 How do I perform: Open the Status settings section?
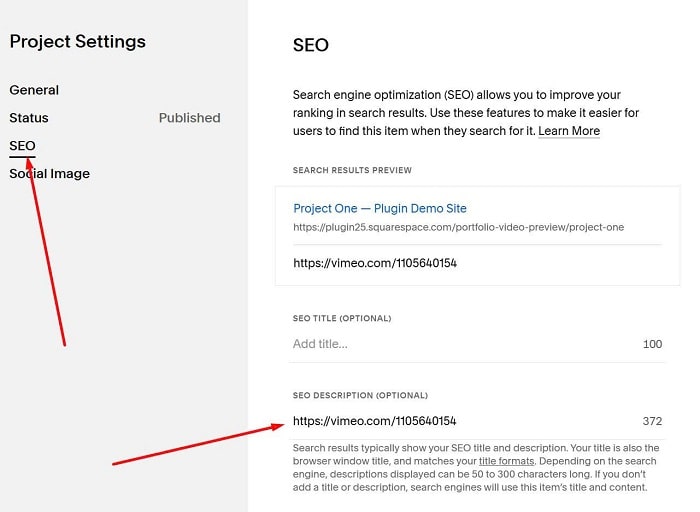29,118
